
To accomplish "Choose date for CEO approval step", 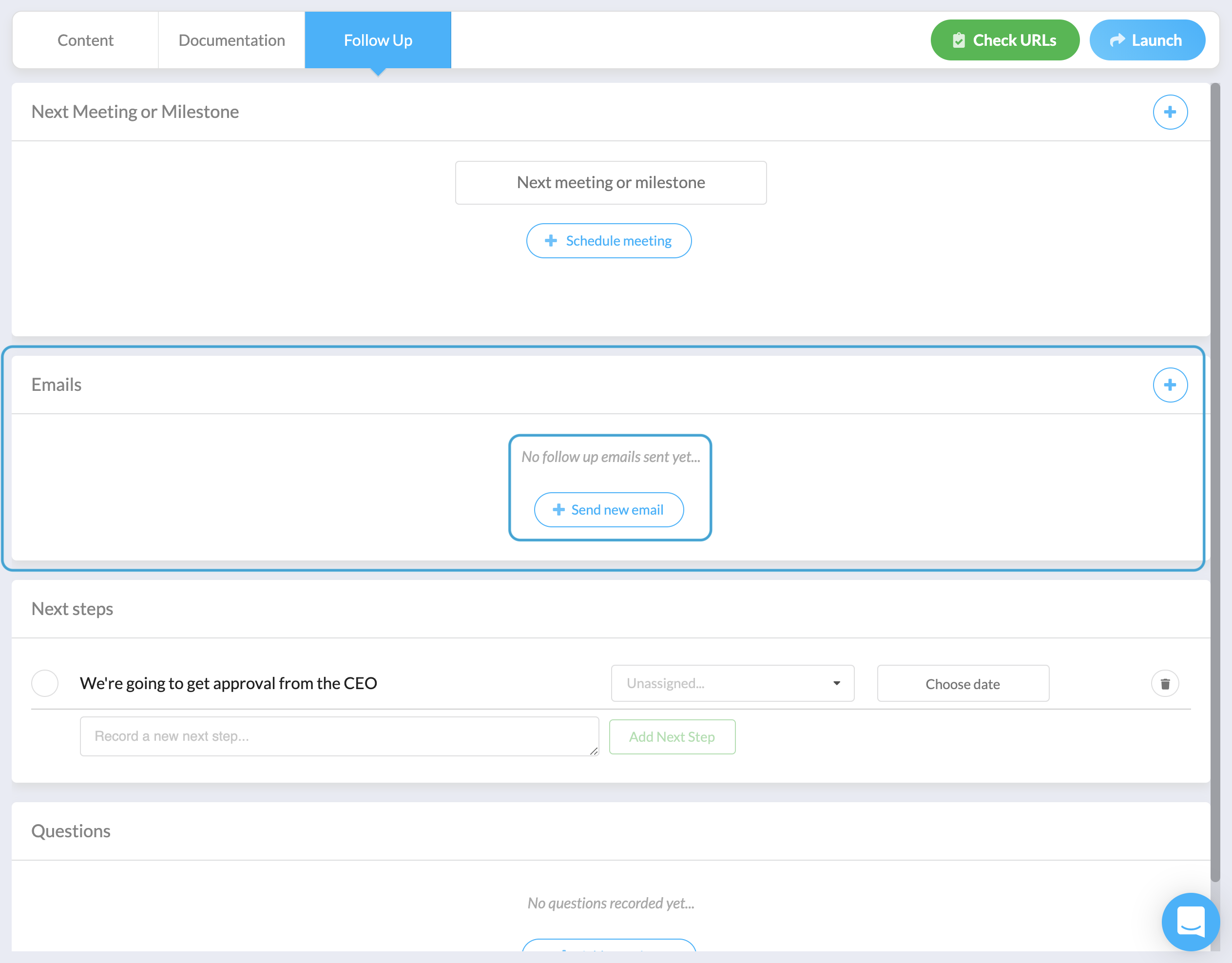I will tap(963, 684).
